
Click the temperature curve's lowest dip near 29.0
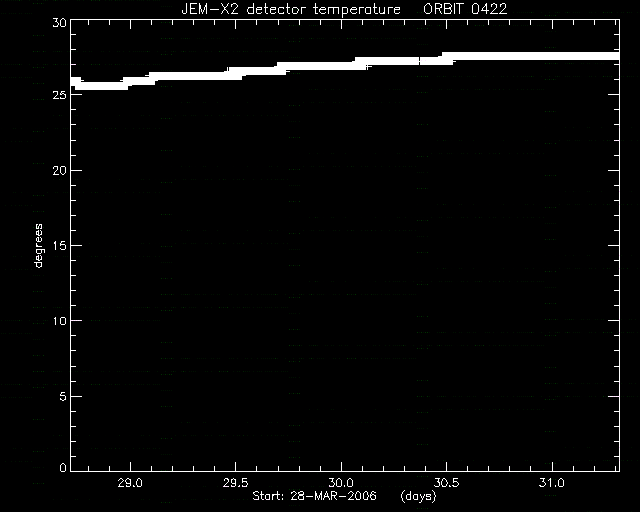[x=101, y=86]
